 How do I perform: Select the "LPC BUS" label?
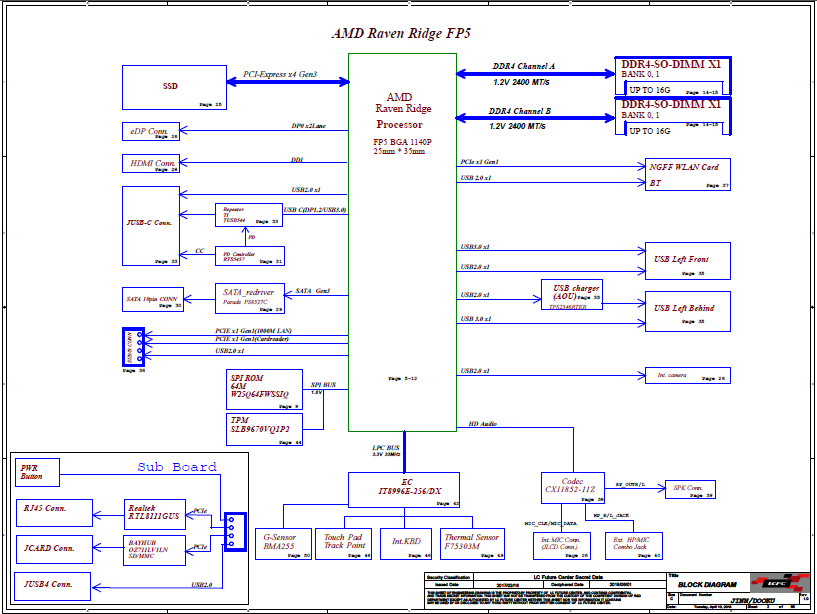tap(386, 448)
